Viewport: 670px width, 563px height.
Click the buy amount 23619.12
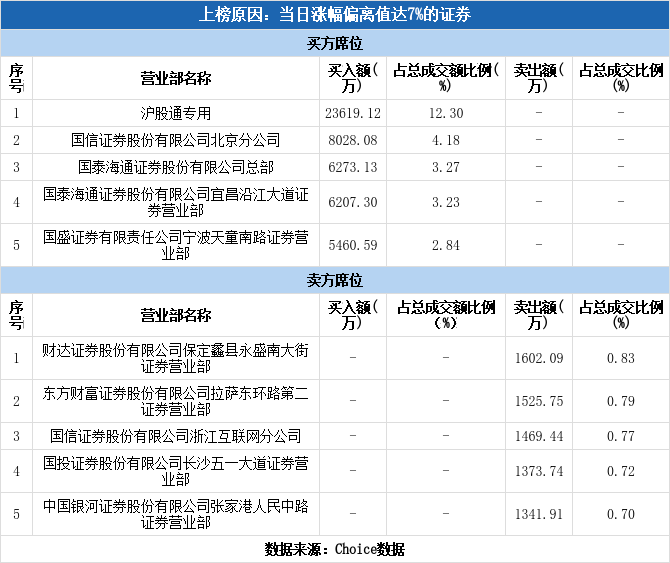click(x=353, y=113)
